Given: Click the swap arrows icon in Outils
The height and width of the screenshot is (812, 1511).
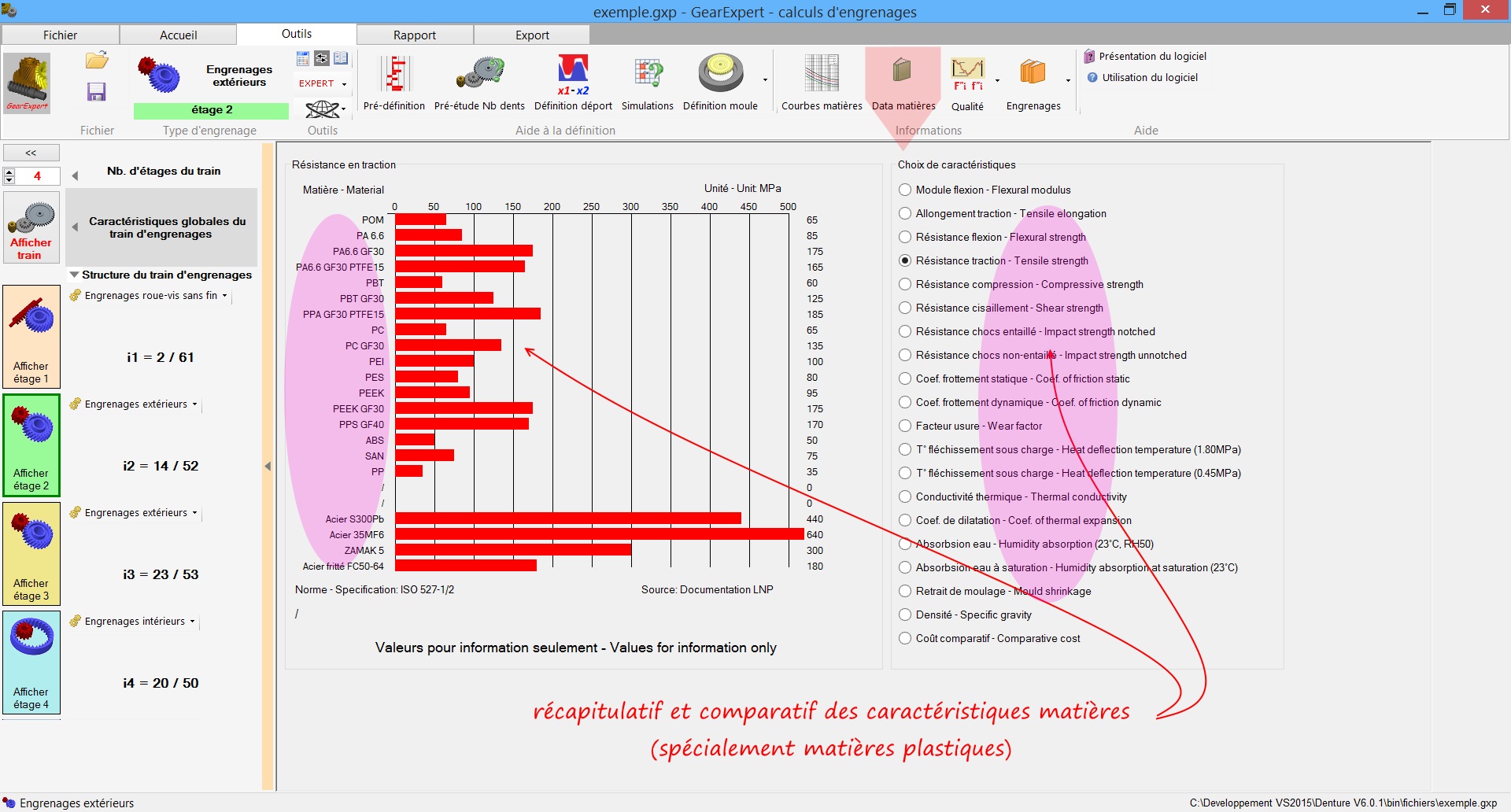Looking at the screenshot, I should pos(322,58).
